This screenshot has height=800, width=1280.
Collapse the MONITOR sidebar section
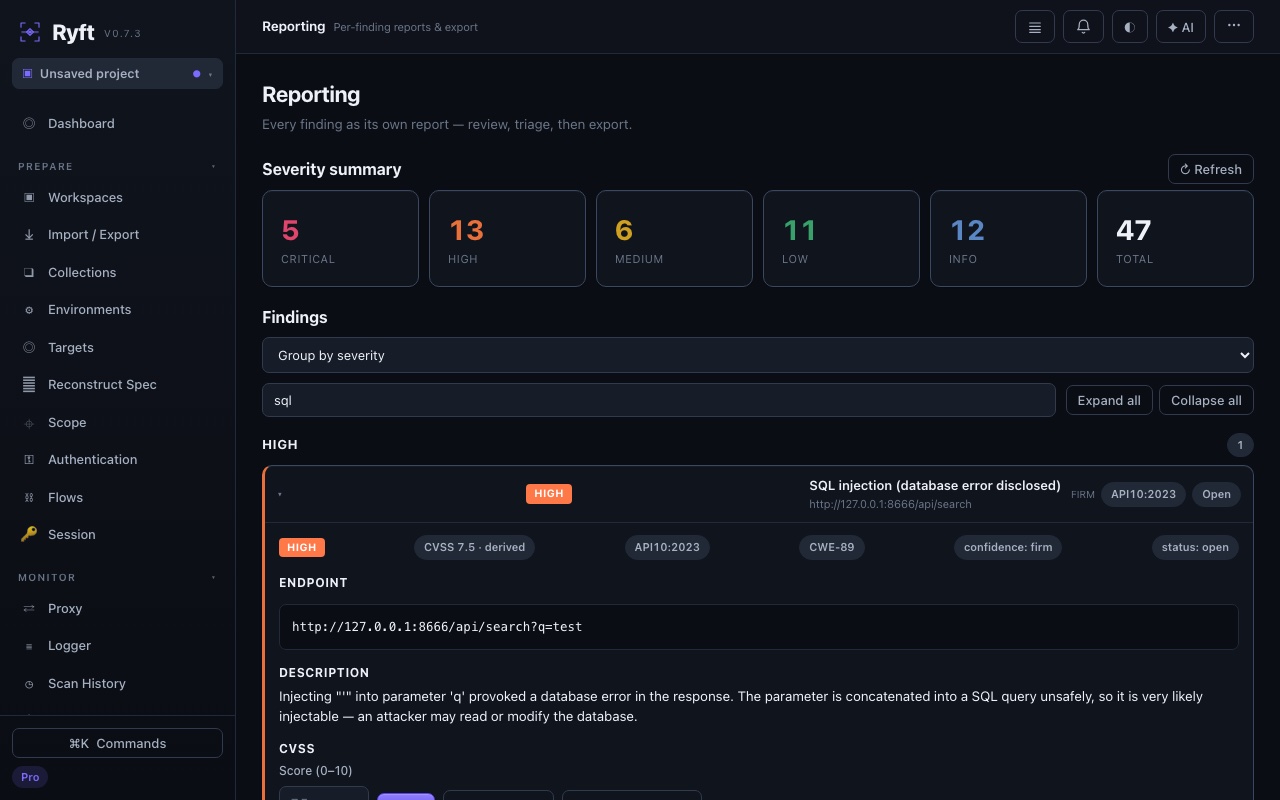(117, 577)
